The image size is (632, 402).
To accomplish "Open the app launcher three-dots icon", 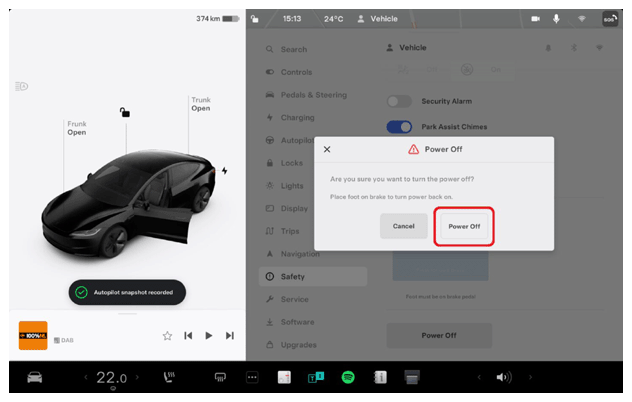I will pos(252,377).
